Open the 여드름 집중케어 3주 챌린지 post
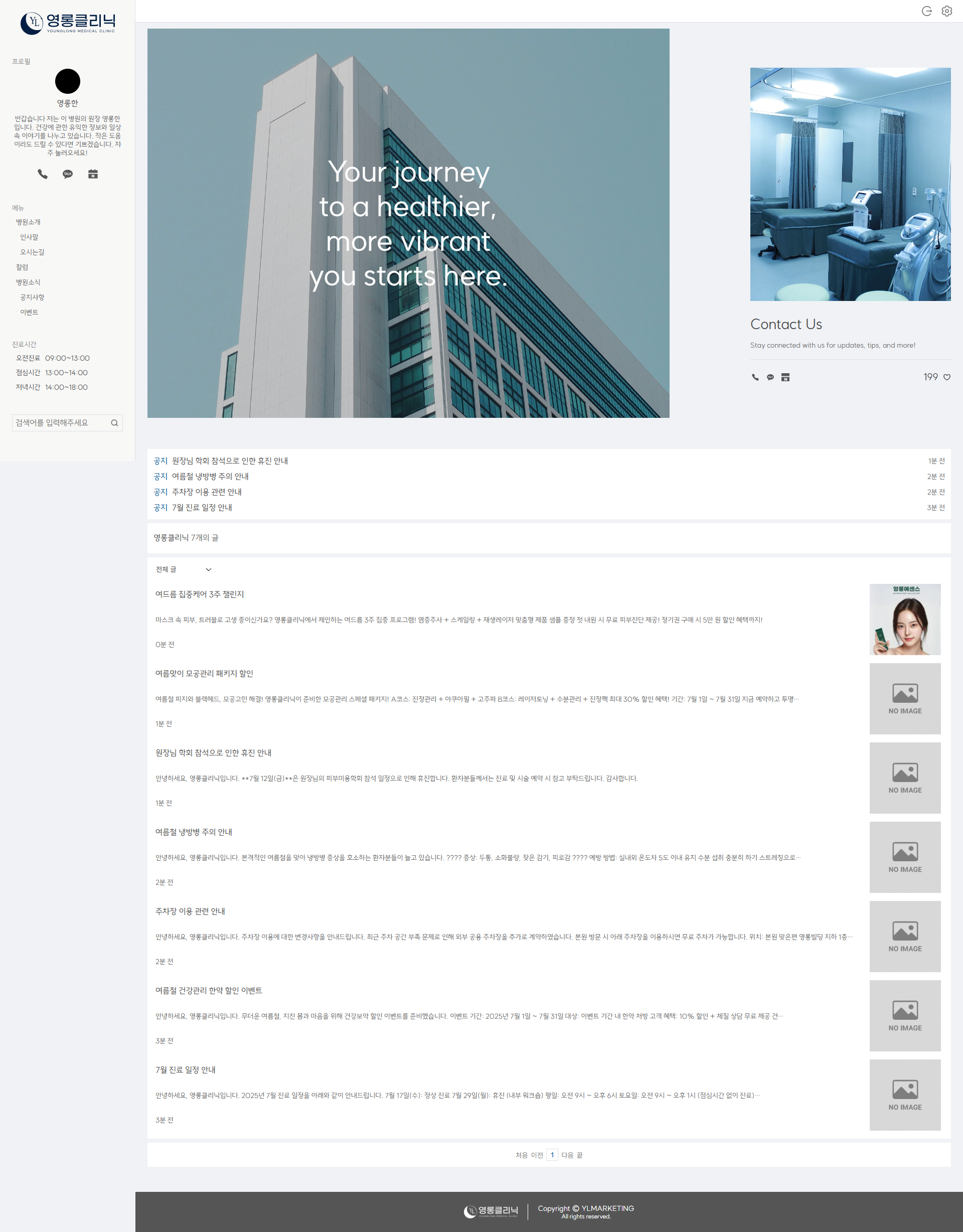Viewport: 963px width, 1232px height. (x=200, y=594)
